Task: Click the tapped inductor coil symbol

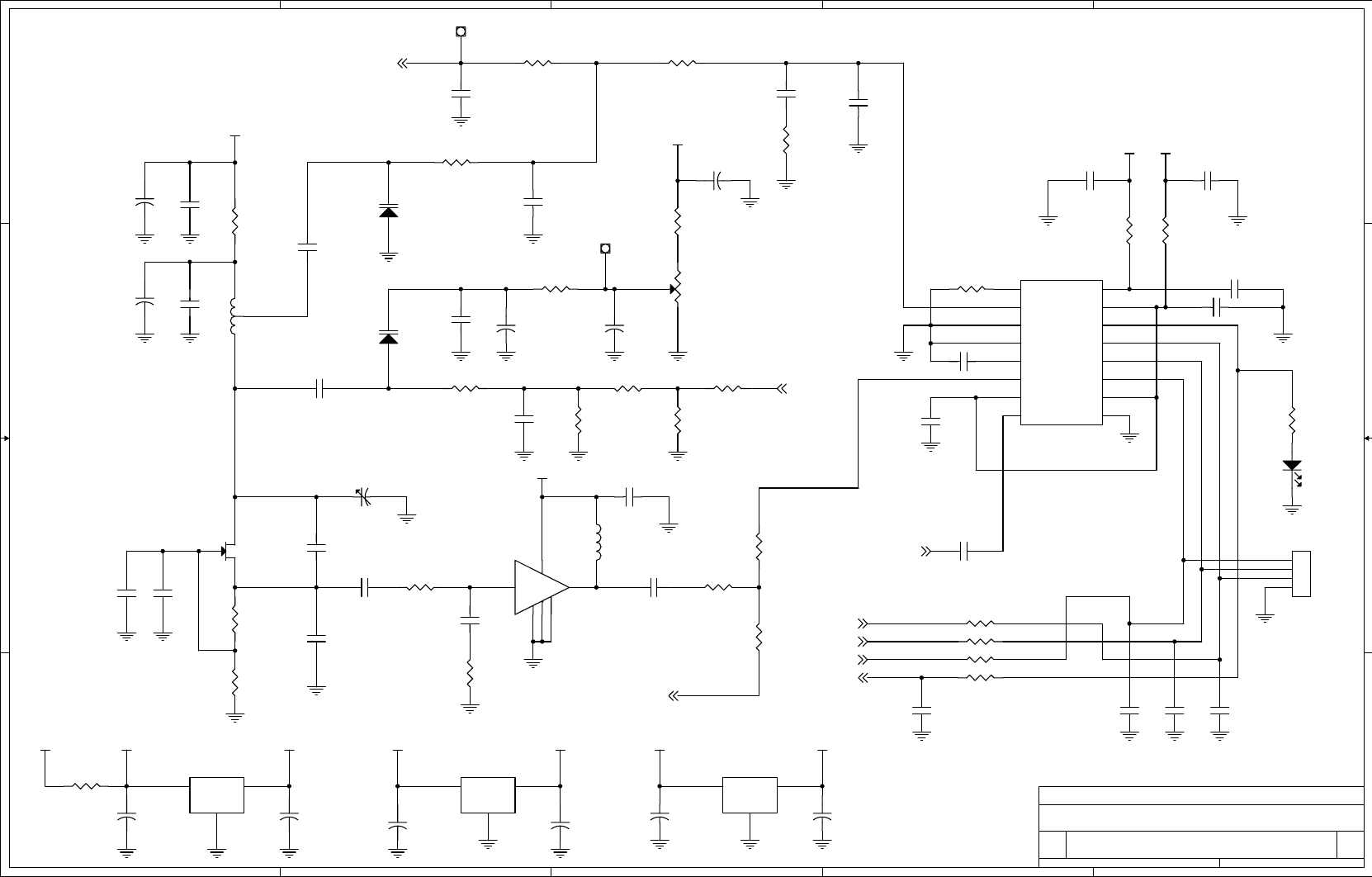Action: [234, 316]
